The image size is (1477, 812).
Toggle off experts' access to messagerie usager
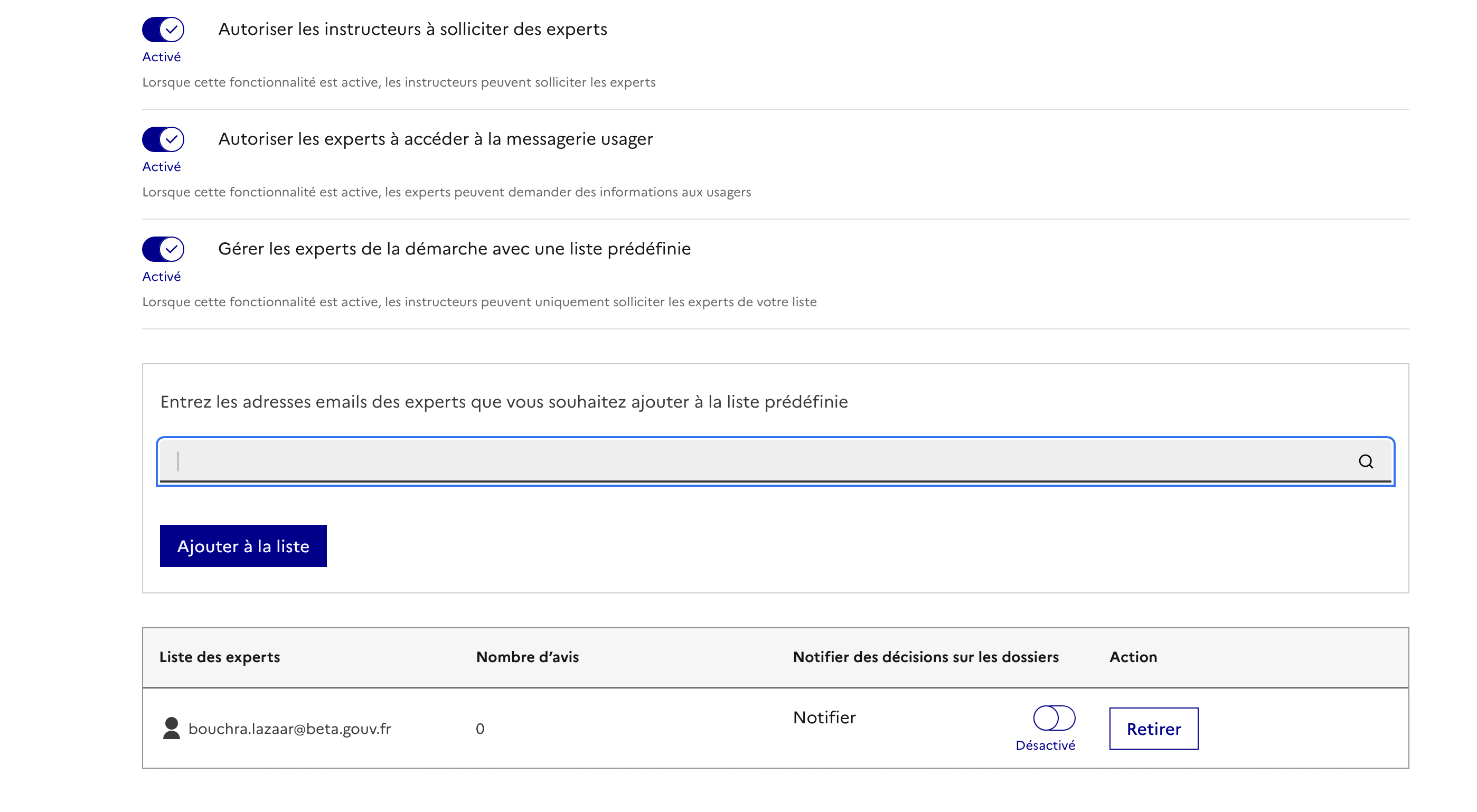[163, 139]
